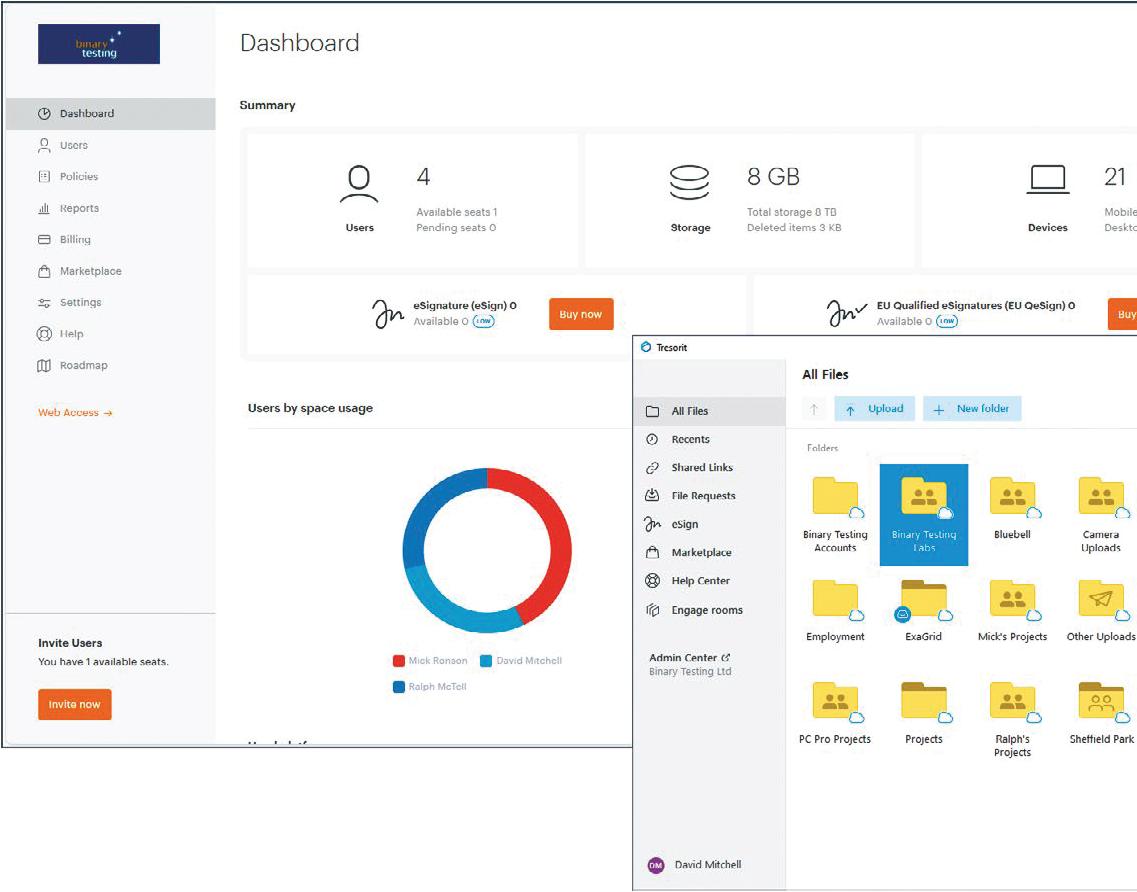Click the David Mitchell profile avatar

point(656,865)
